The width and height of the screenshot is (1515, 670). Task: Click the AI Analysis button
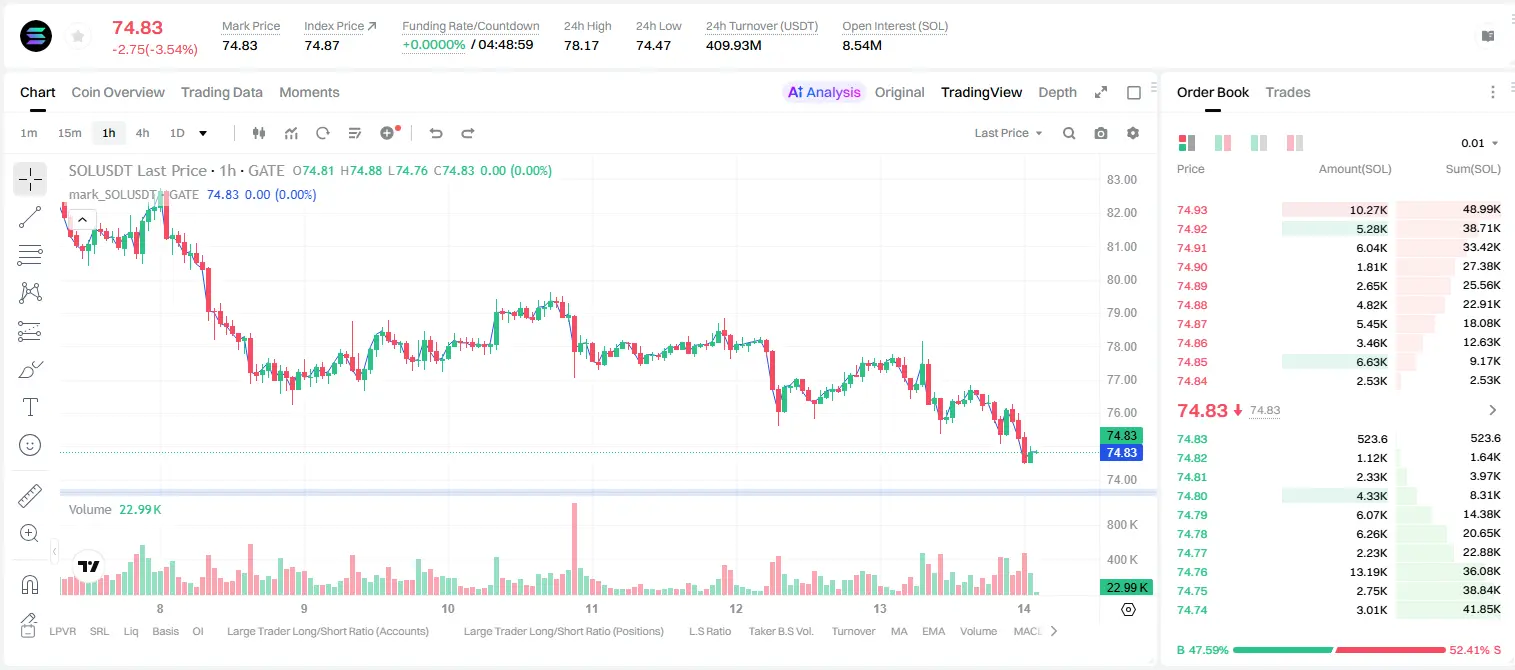coord(824,92)
